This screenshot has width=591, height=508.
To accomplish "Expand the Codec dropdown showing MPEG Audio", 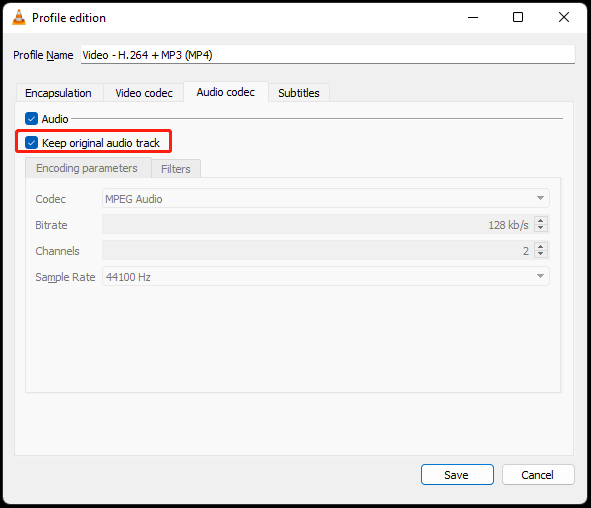I will point(326,199).
